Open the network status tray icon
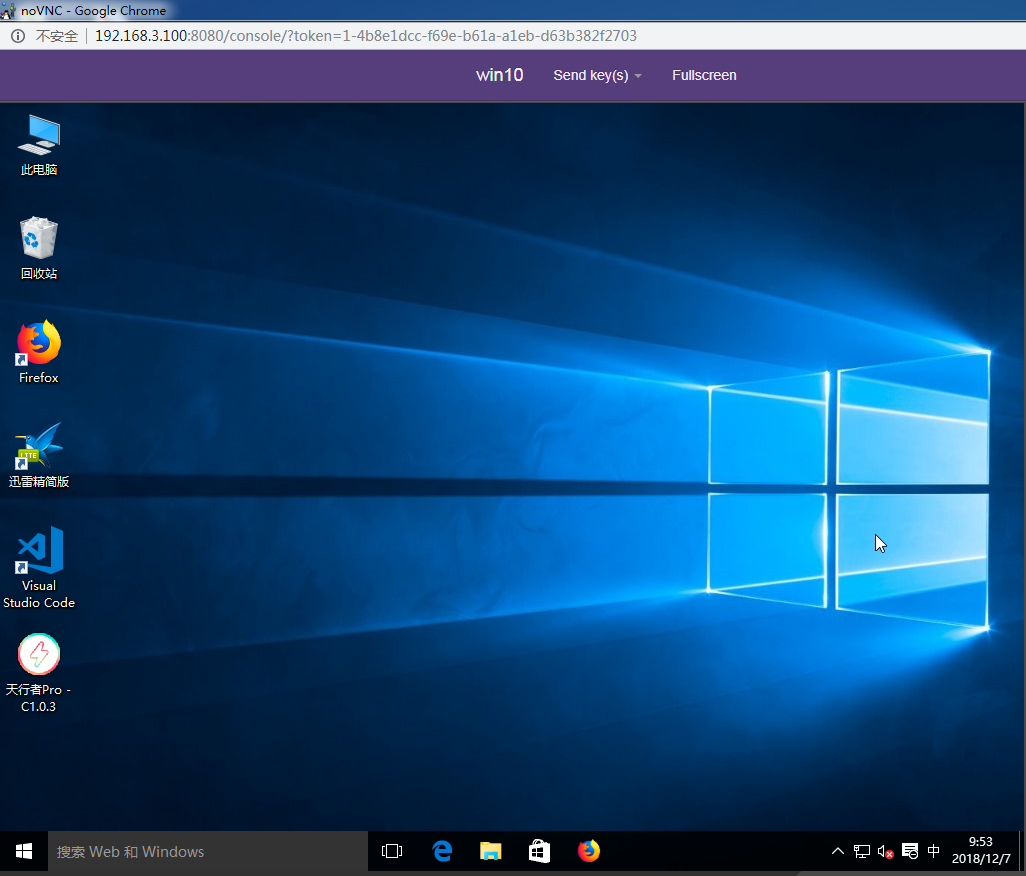 862,851
